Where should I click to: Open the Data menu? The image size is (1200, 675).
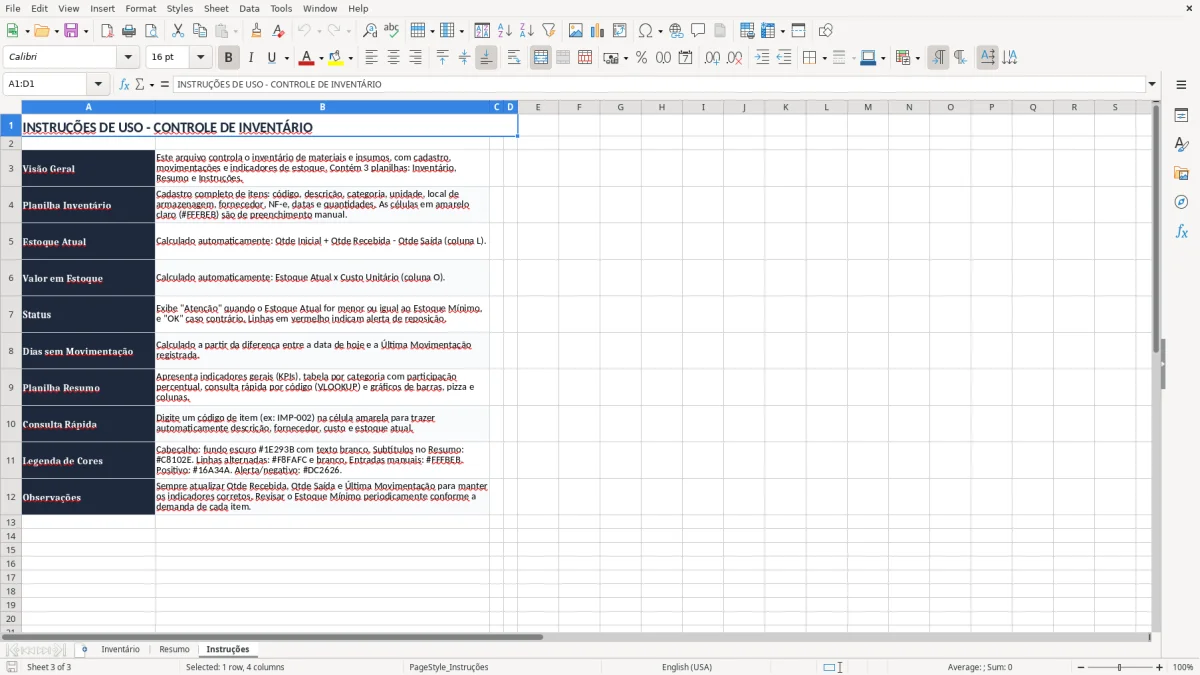(x=249, y=8)
